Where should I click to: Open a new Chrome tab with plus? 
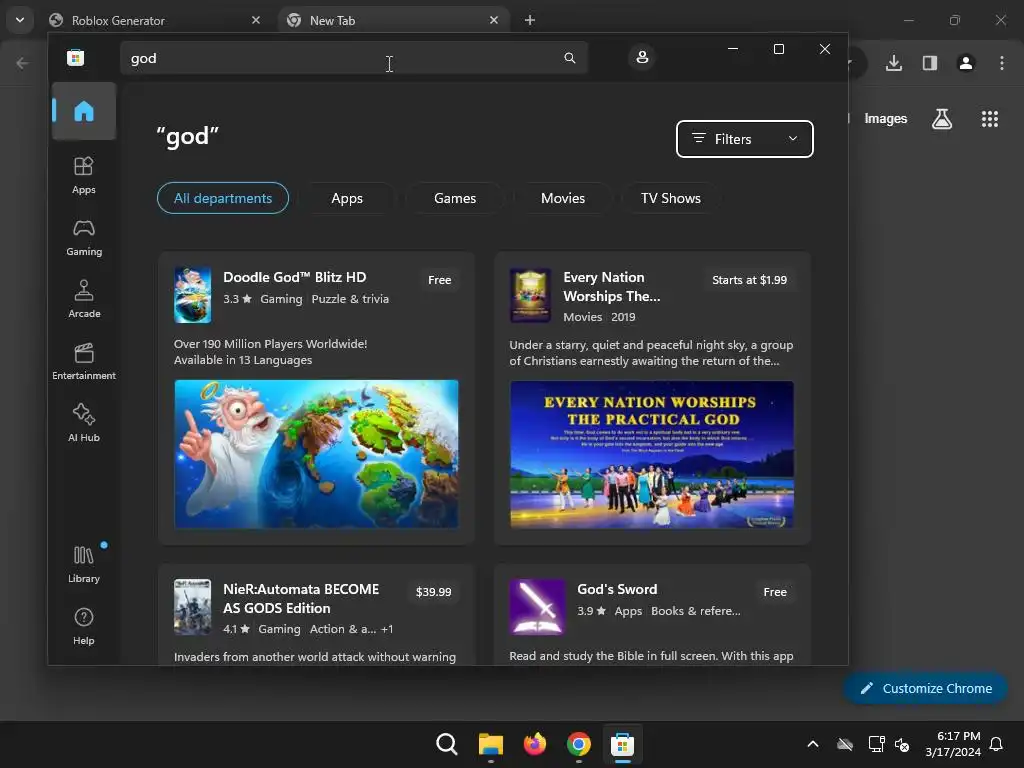530,20
